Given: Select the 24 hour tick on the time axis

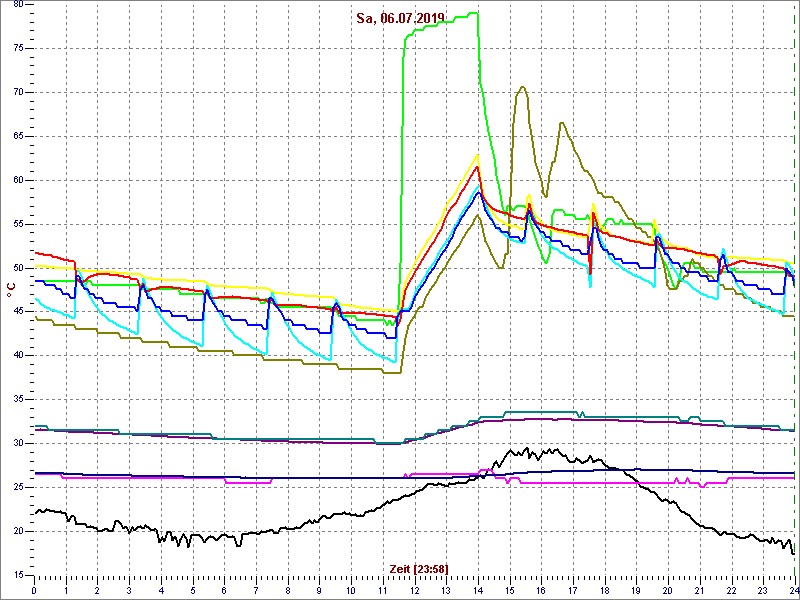Looking at the screenshot, I should 793,590.
